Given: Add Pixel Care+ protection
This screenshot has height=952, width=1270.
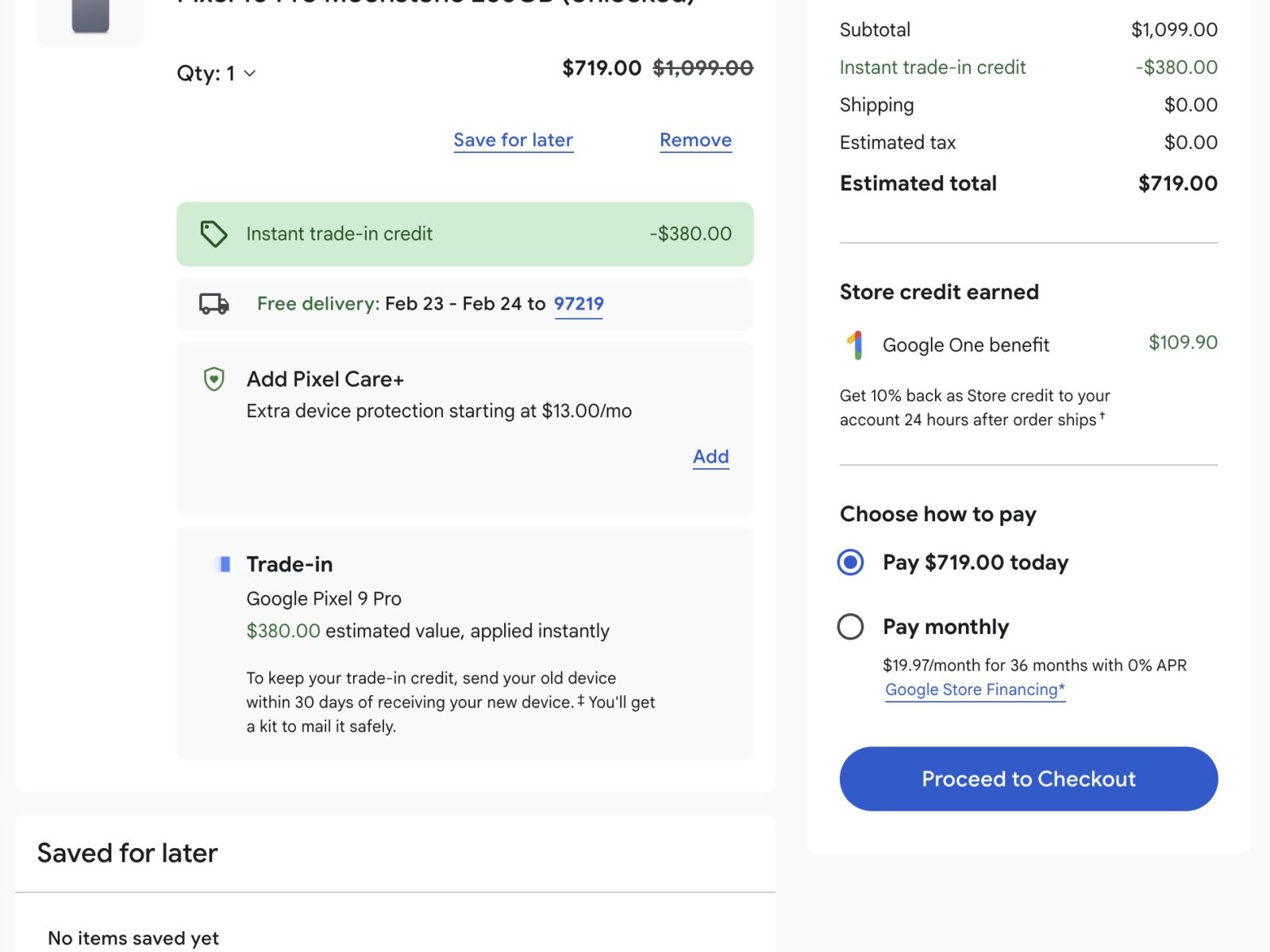Looking at the screenshot, I should [x=710, y=457].
